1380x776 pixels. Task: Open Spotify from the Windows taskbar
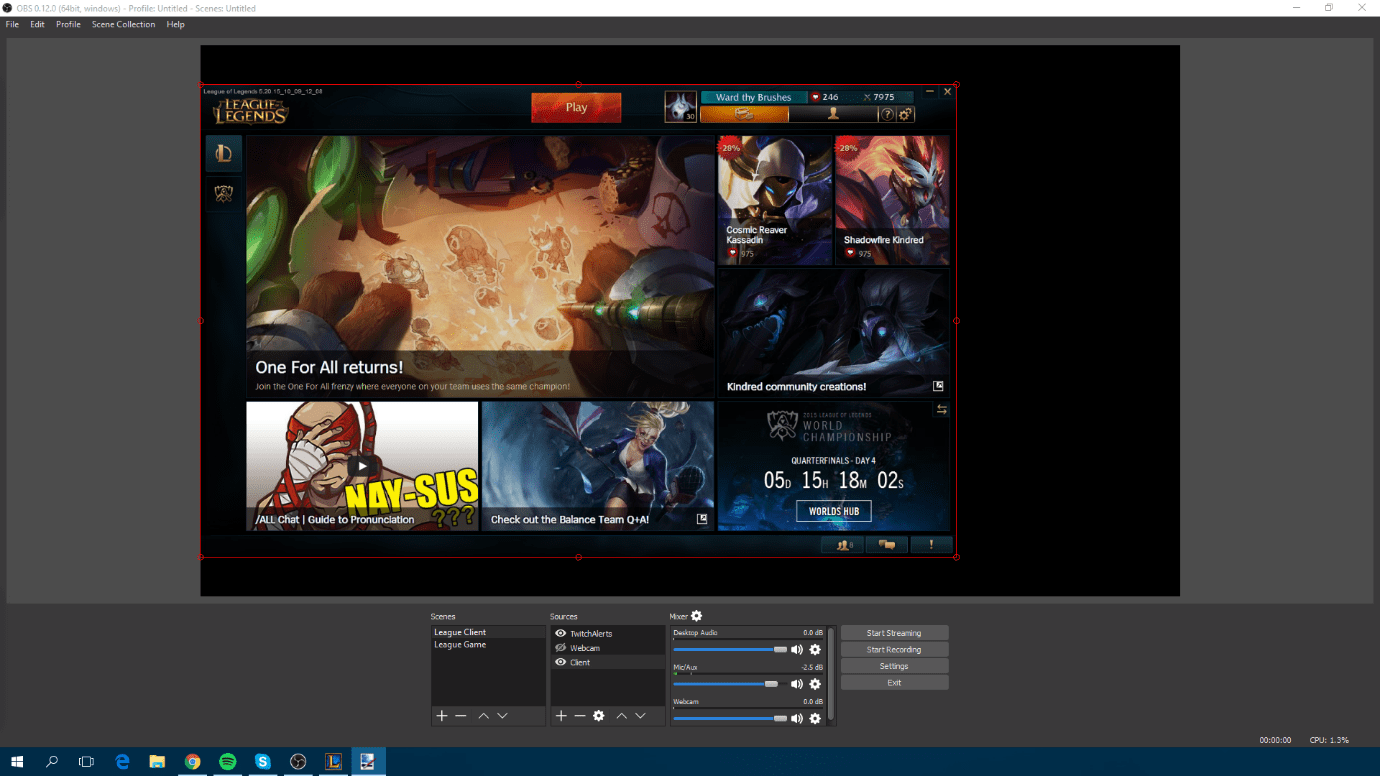coord(227,762)
